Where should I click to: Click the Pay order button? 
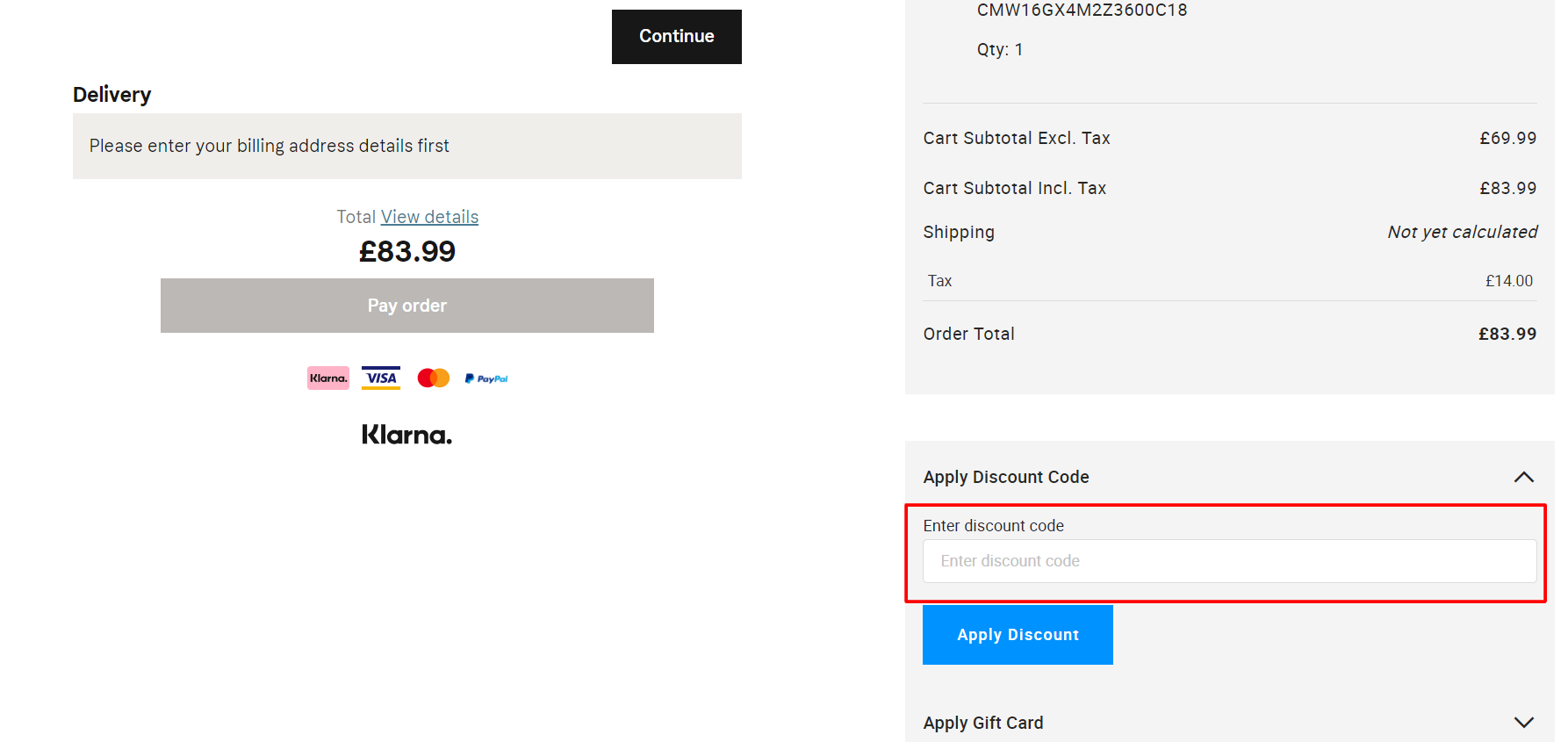click(x=407, y=306)
